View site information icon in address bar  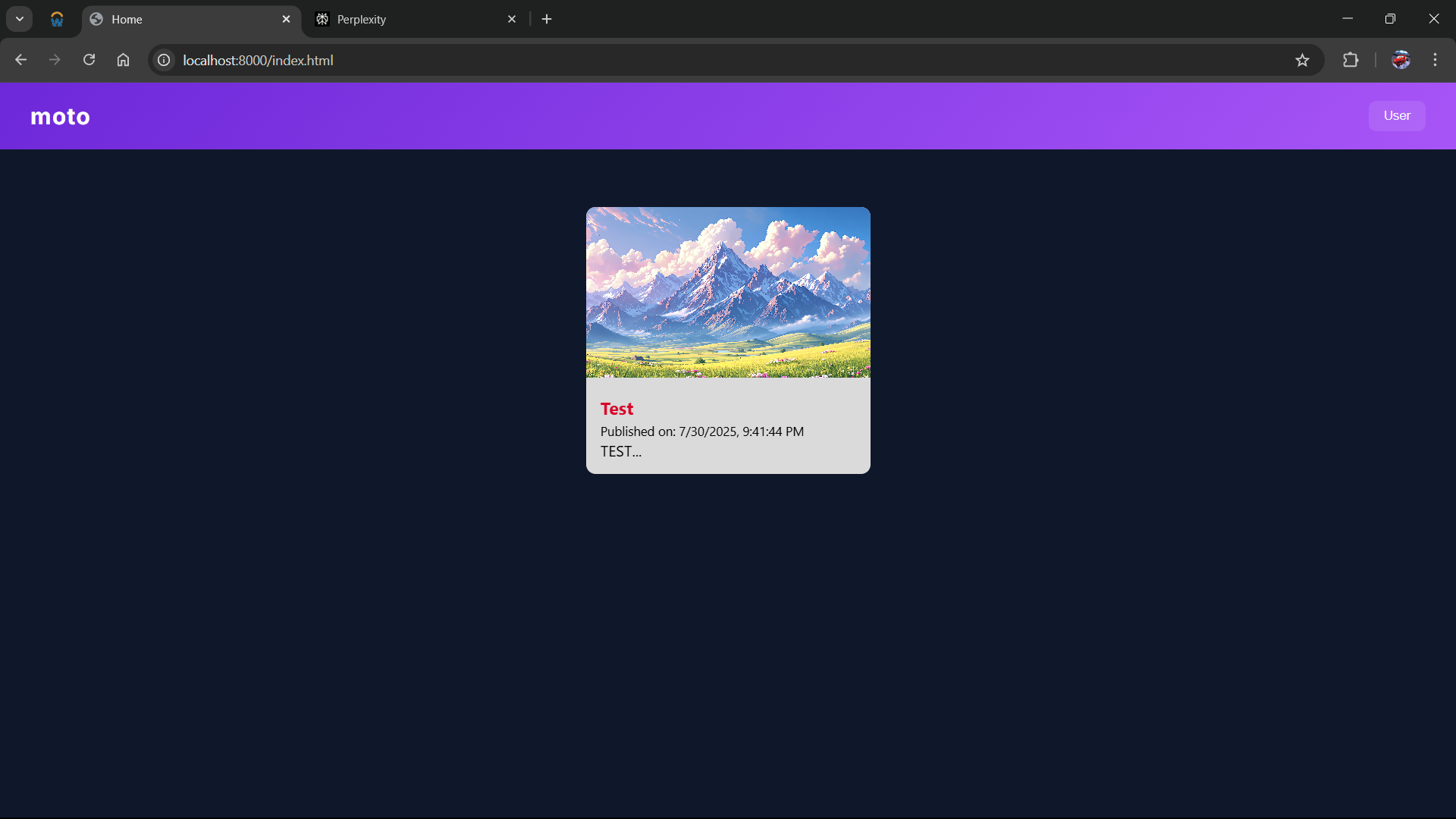[x=164, y=60]
